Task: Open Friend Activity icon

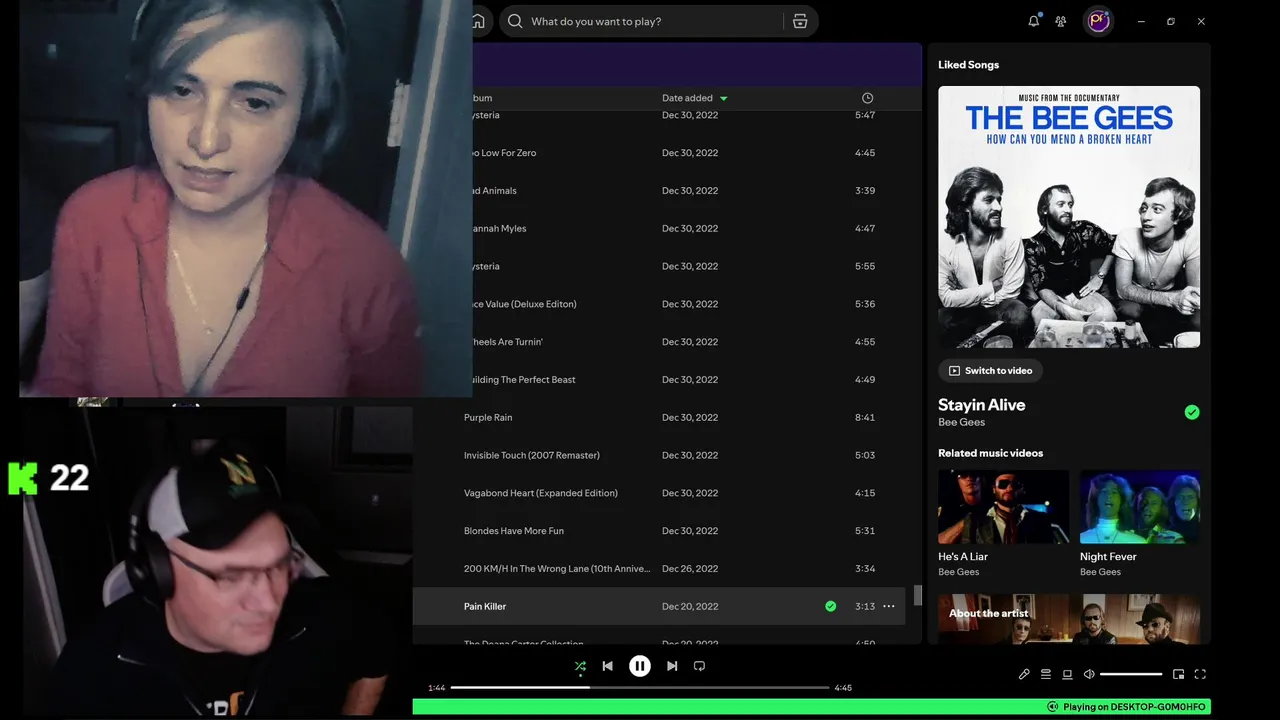Action: pyautogui.click(x=1061, y=21)
